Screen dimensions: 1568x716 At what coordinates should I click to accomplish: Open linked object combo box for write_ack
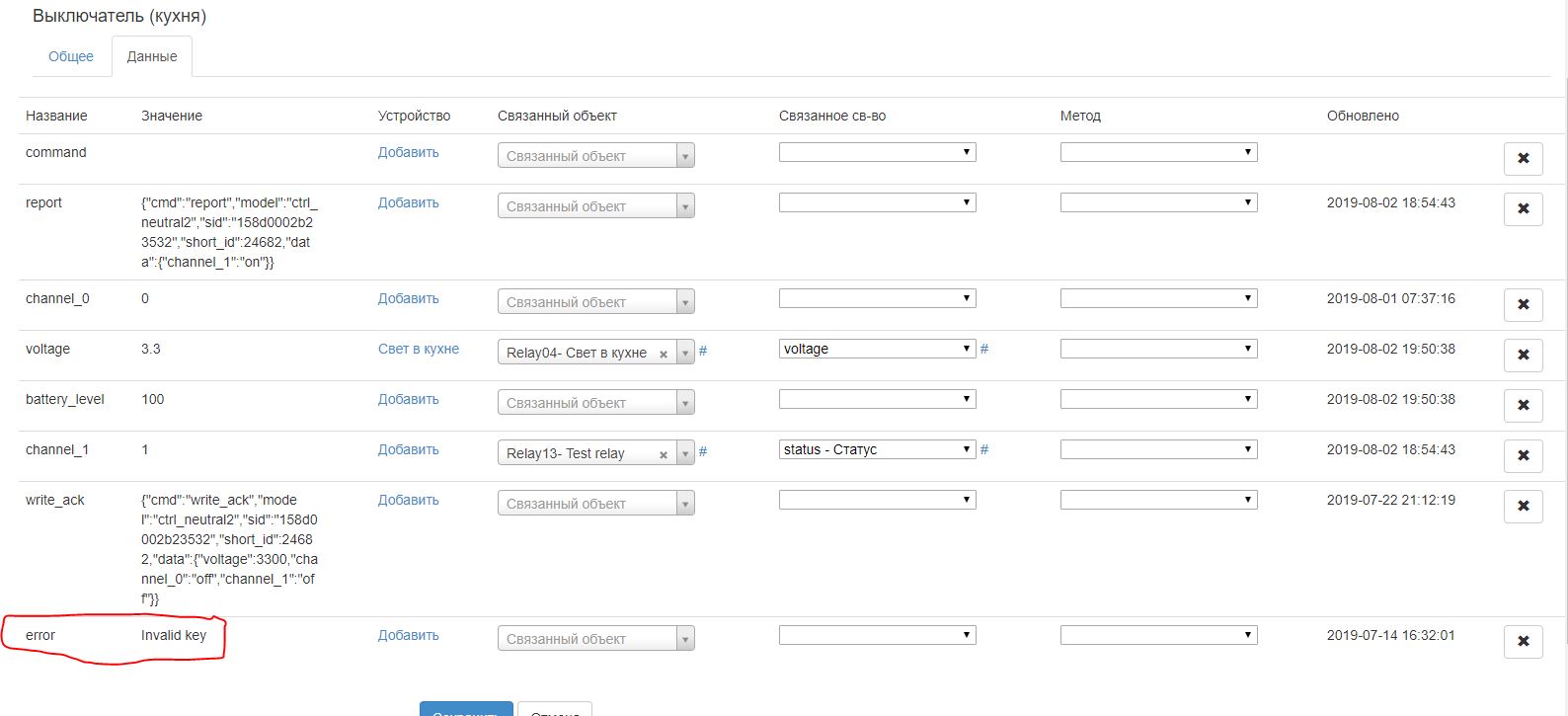[x=595, y=504]
